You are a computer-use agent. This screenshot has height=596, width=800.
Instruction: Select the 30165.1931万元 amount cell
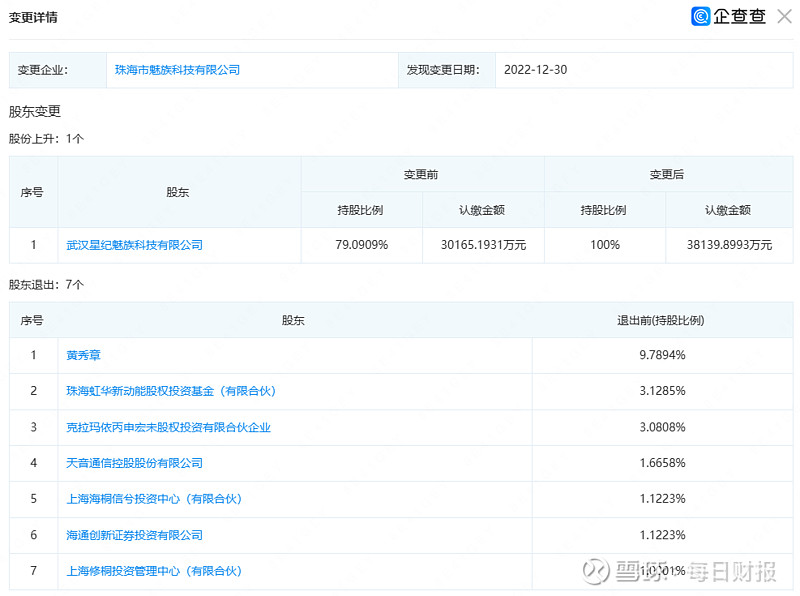tap(483, 245)
